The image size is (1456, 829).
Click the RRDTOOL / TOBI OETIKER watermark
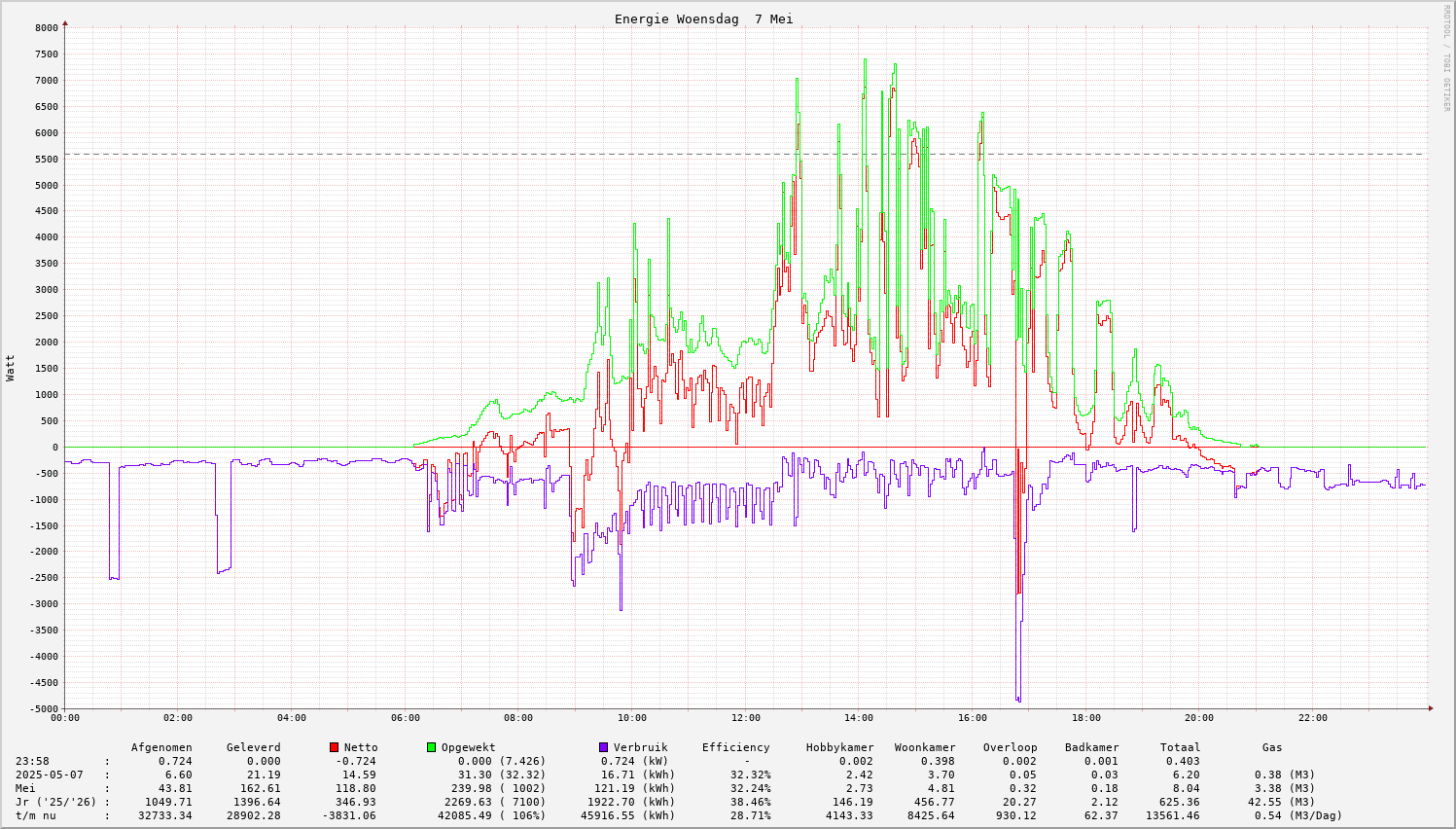tap(1446, 57)
